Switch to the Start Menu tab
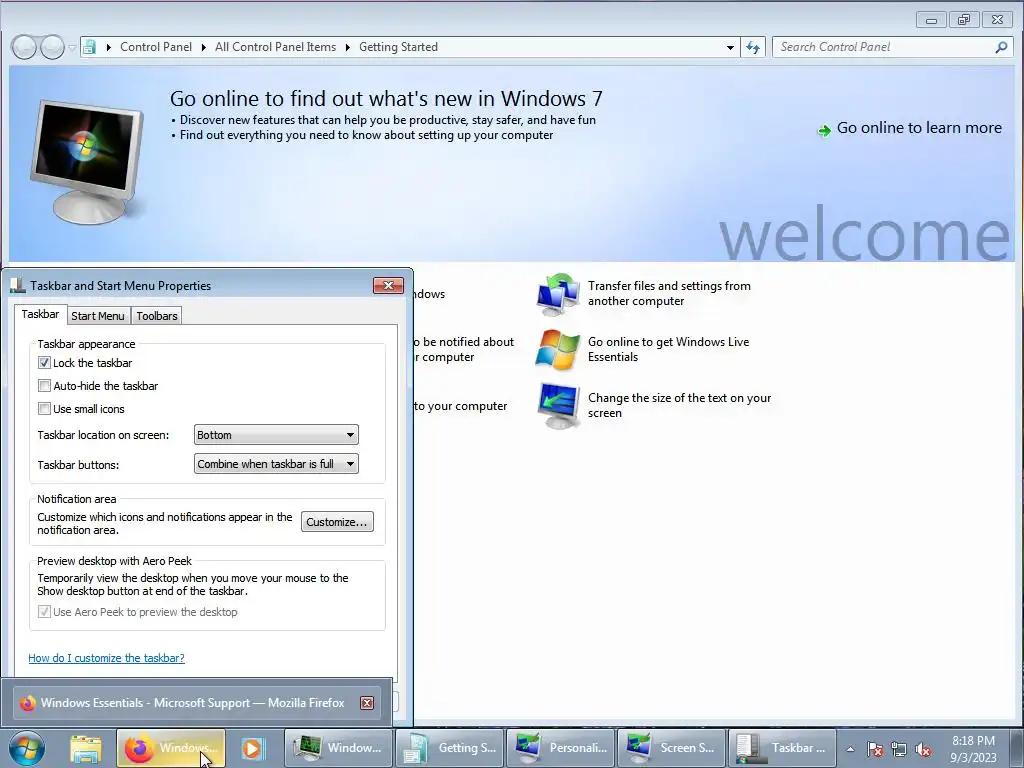This screenshot has width=1024, height=768. (98, 316)
